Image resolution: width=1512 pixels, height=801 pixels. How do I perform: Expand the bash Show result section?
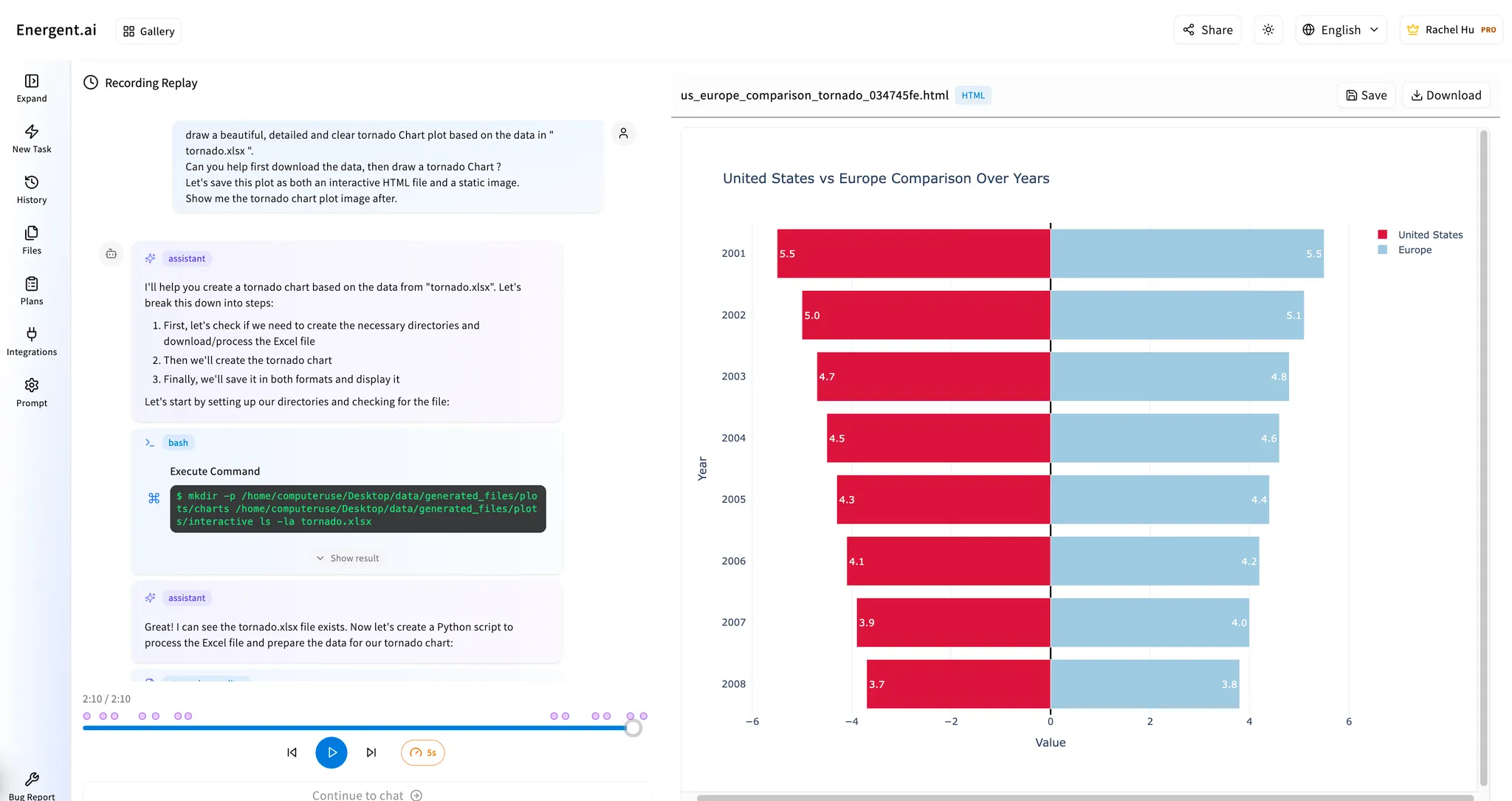coord(348,557)
